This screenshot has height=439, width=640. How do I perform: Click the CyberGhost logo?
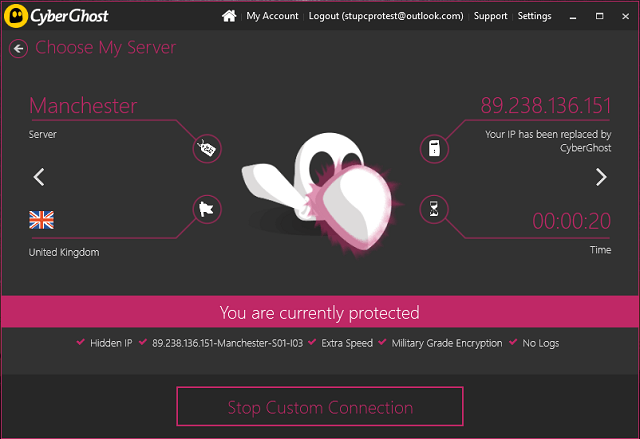click(x=56, y=16)
